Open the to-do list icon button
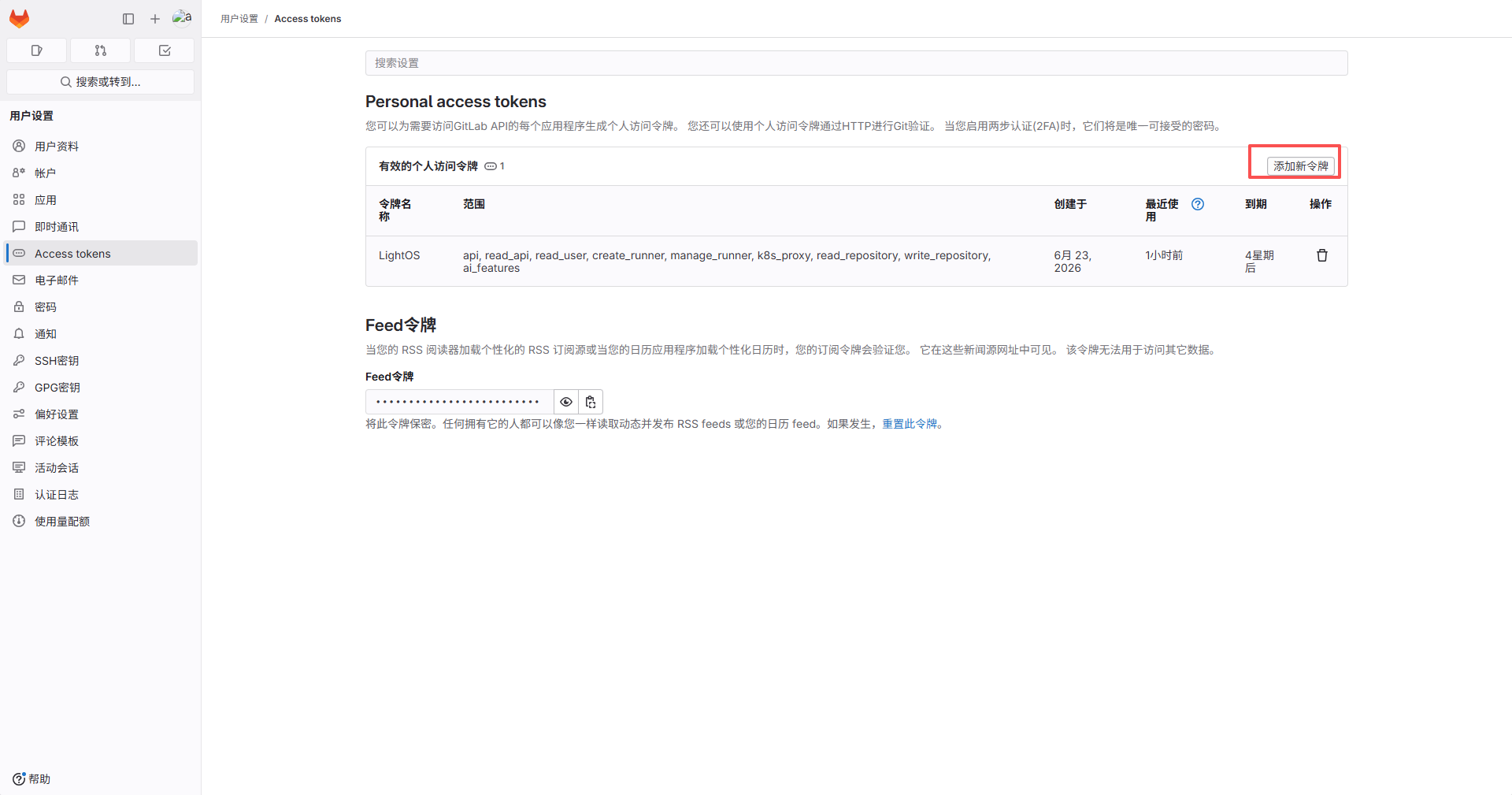 (x=165, y=50)
